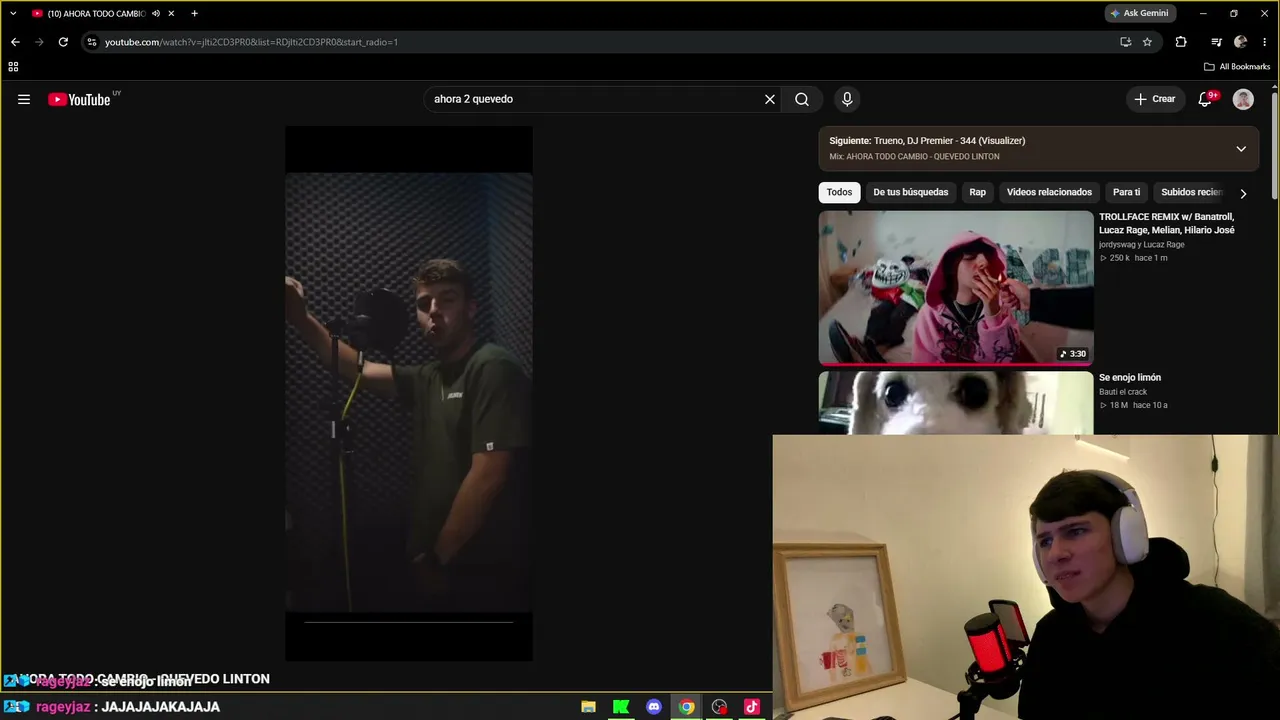Open the Se enojo limón thumbnail
The height and width of the screenshot is (720, 1280).
point(956,403)
